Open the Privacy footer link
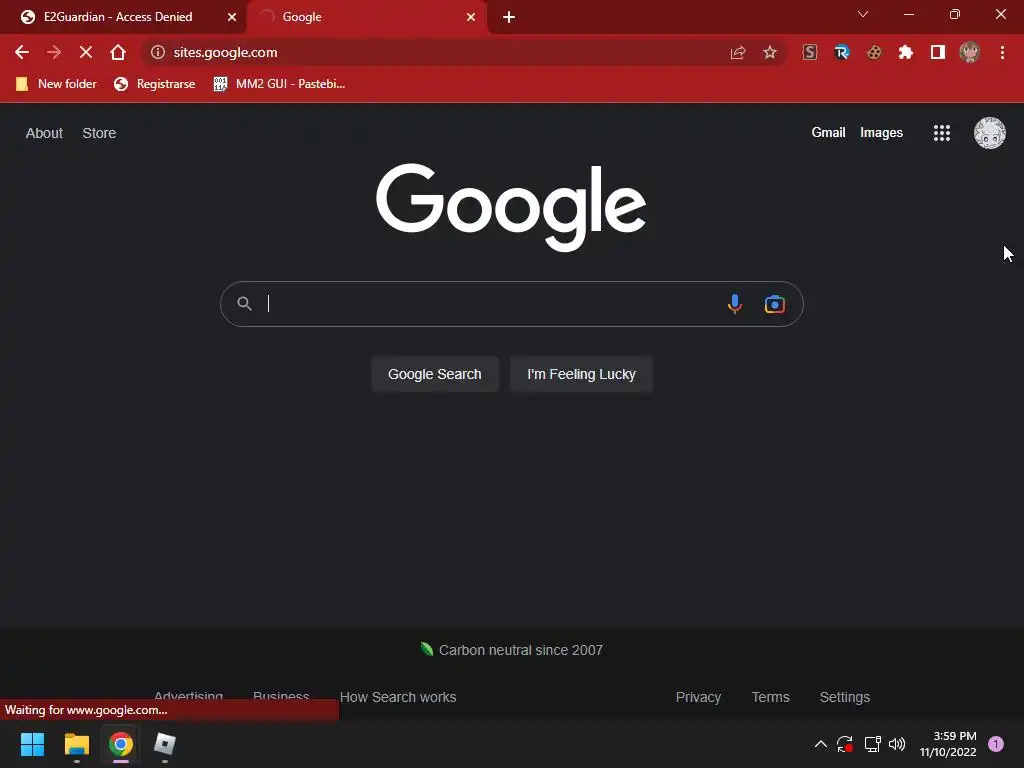This screenshot has width=1024, height=768. coord(698,697)
